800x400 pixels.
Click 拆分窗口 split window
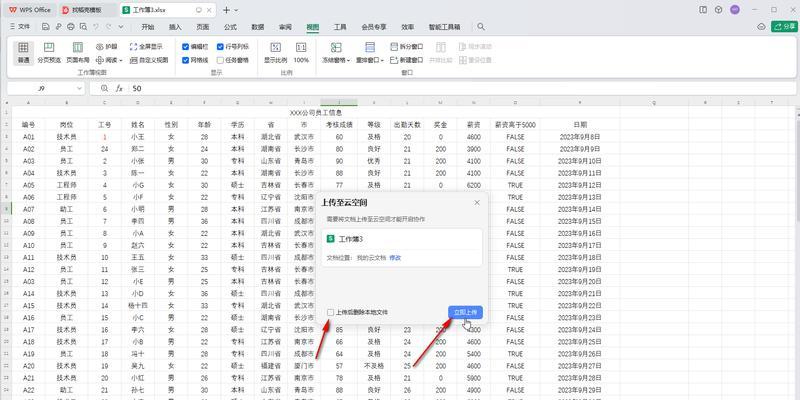[407, 46]
